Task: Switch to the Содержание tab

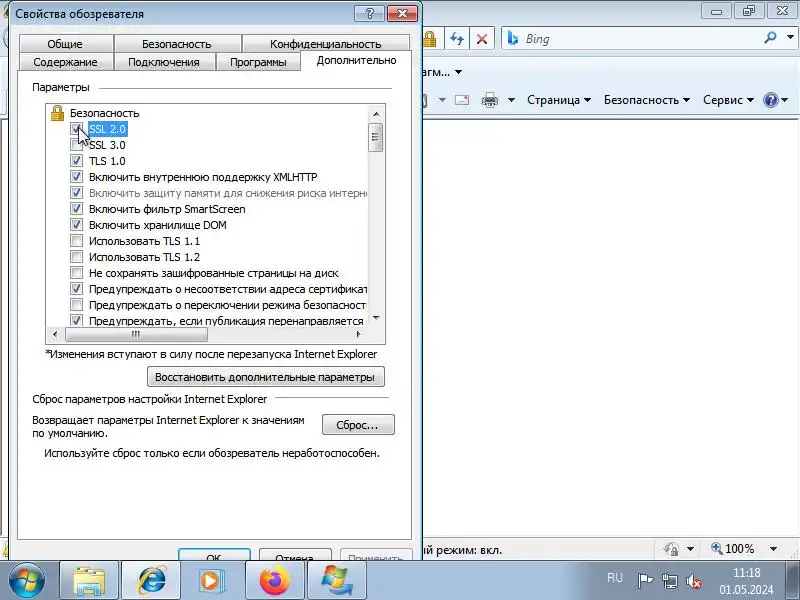Action: tap(65, 62)
